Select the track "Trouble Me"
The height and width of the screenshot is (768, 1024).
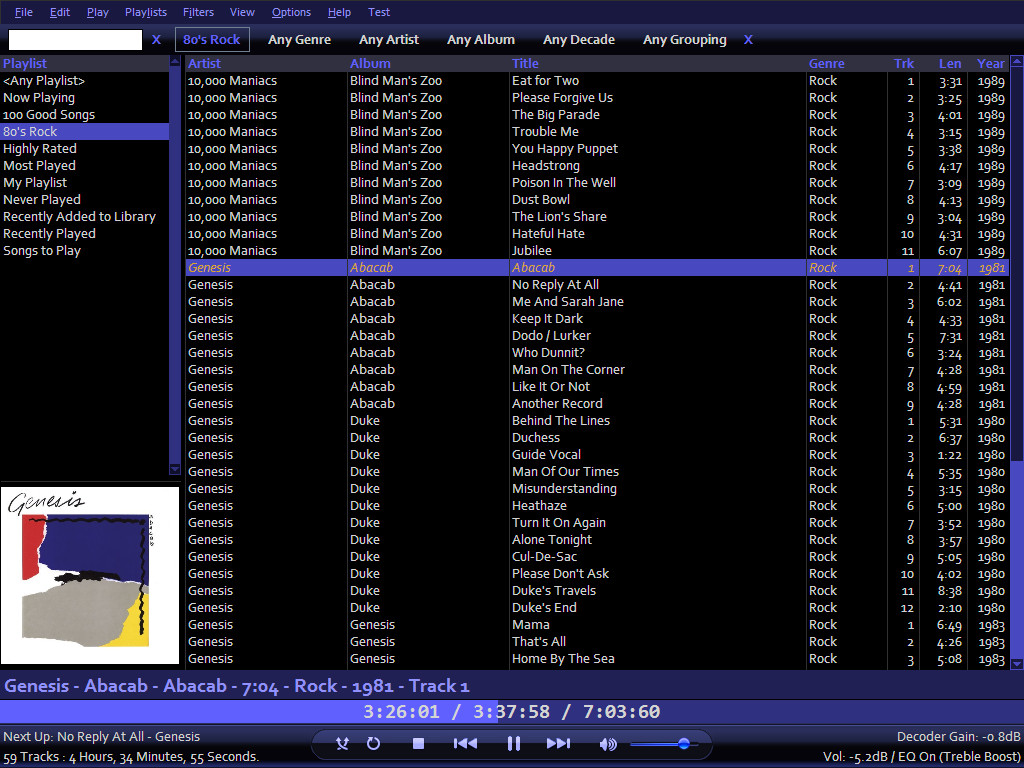(x=598, y=131)
